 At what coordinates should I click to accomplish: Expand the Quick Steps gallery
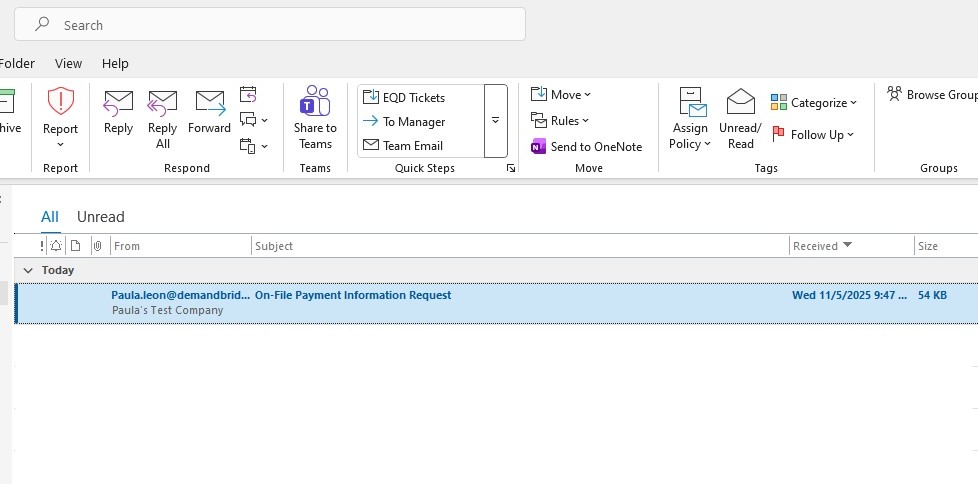click(x=496, y=120)
